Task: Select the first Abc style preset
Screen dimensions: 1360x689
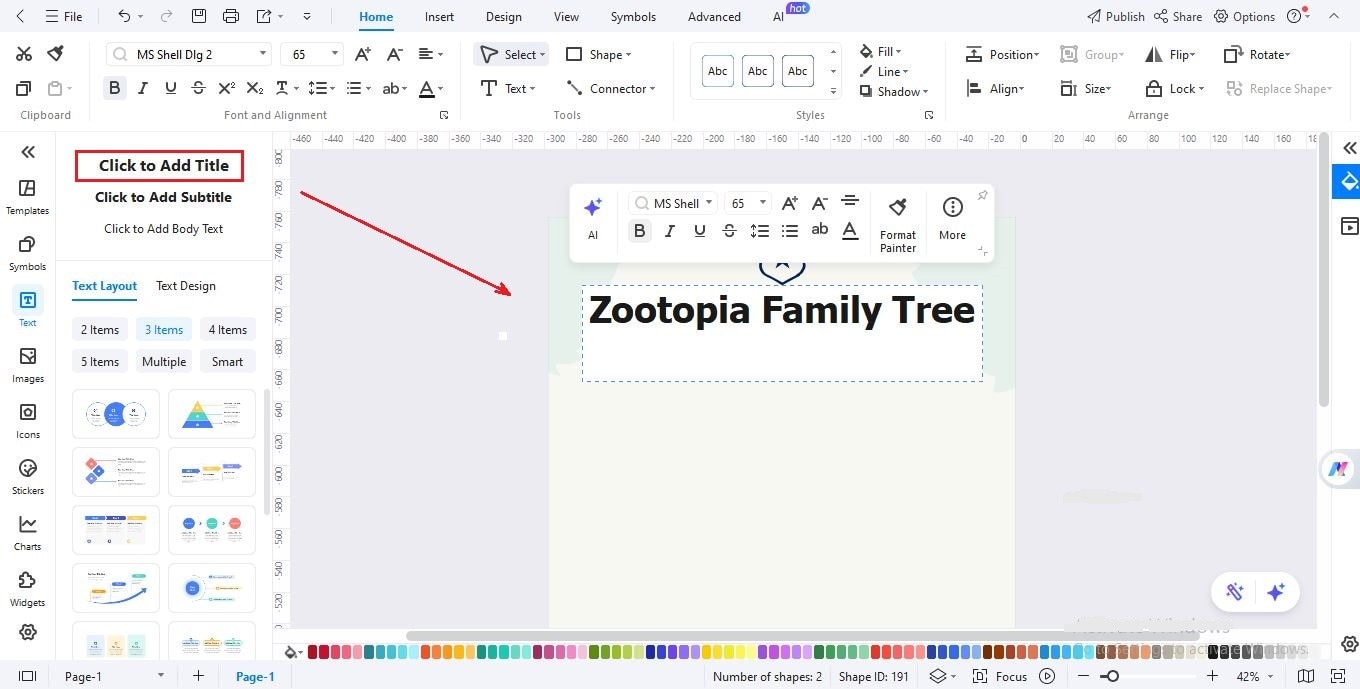Action: click(718, 71)
